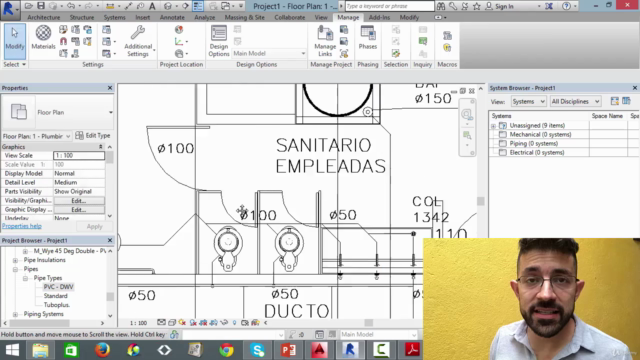The image size is (640, 360).
Task: Open the Snaps settings magnet icon
Action: pos(63,41)
